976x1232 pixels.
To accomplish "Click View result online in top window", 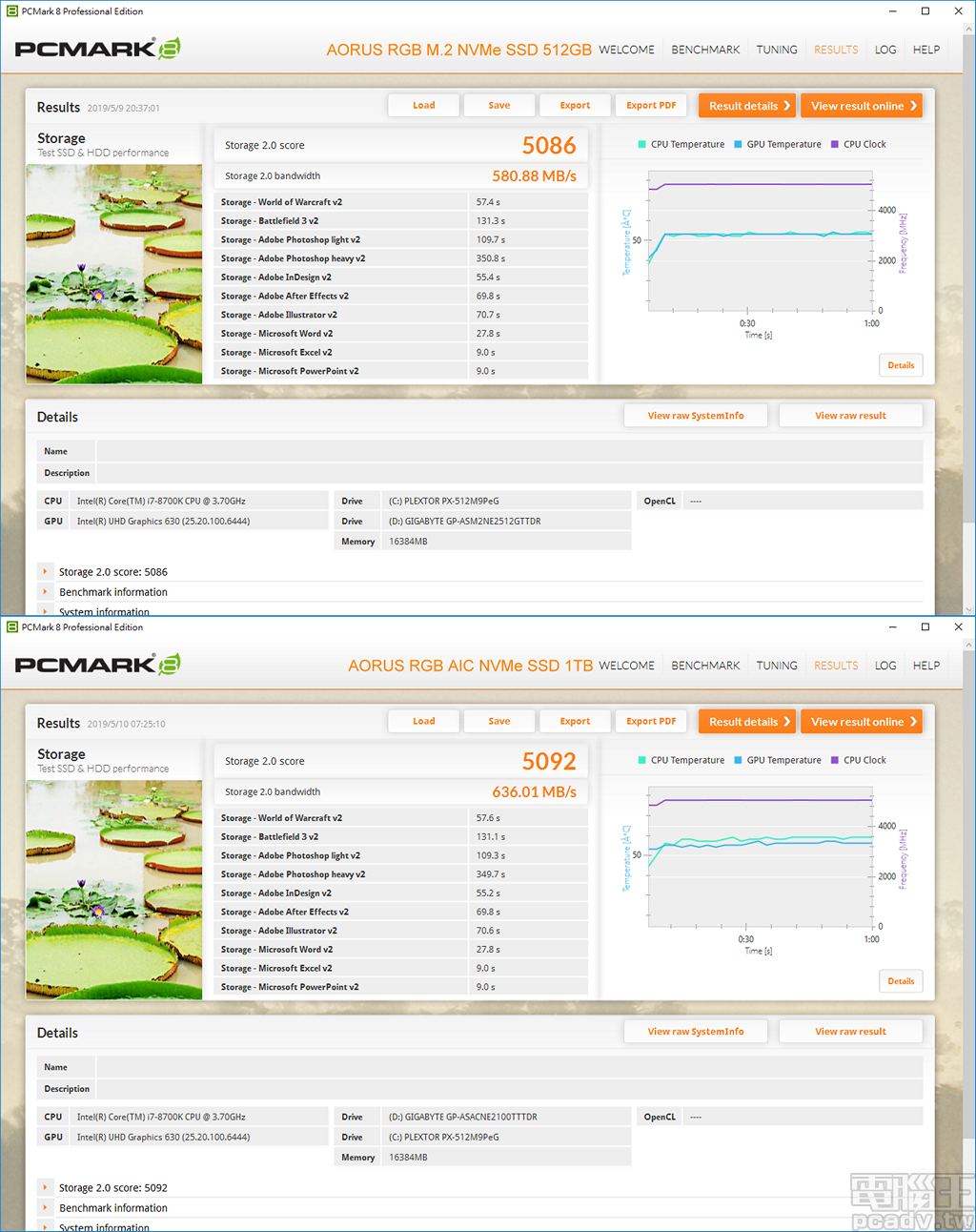I will coord(862,106).
